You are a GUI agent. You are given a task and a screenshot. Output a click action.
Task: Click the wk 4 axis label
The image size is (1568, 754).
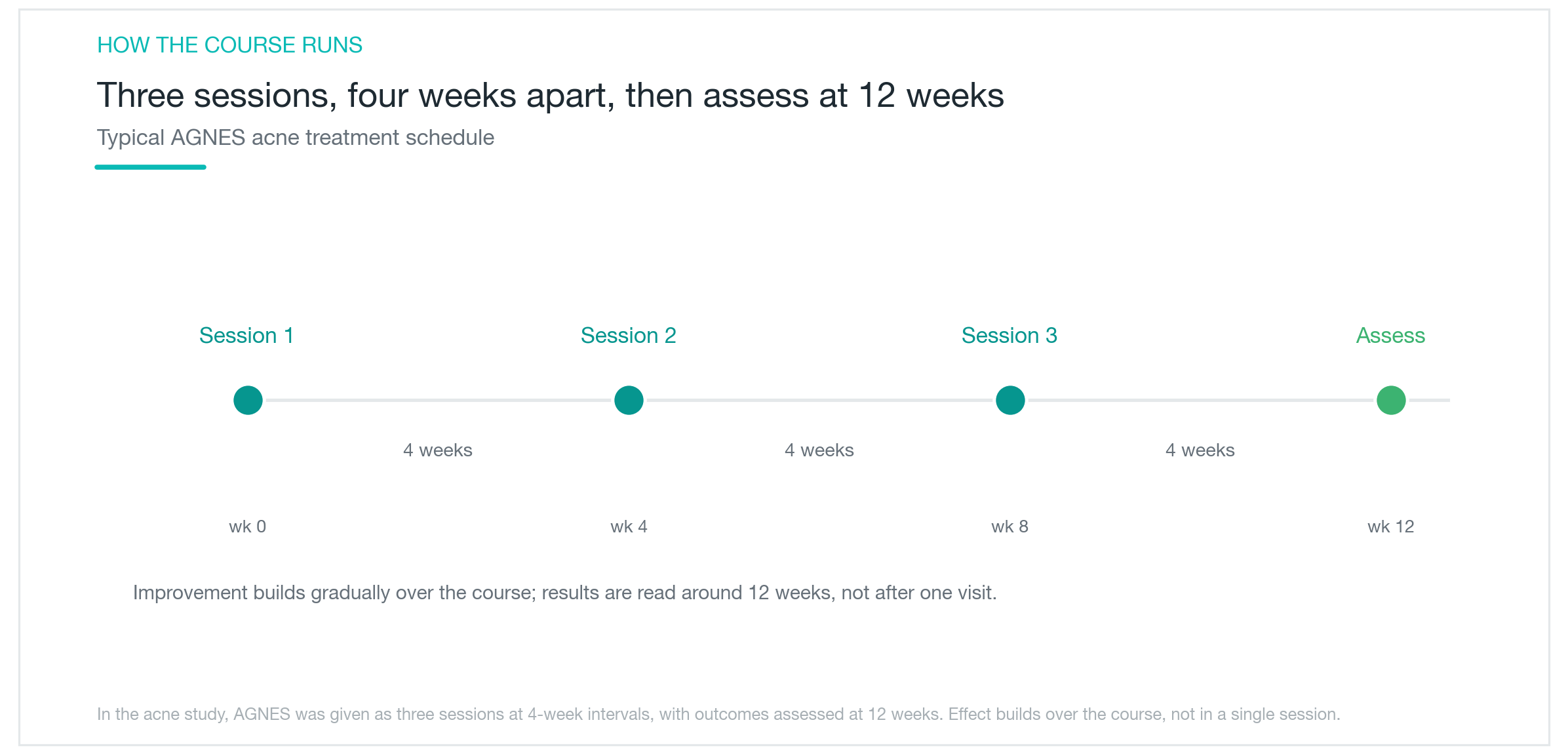tap(629, 526)
